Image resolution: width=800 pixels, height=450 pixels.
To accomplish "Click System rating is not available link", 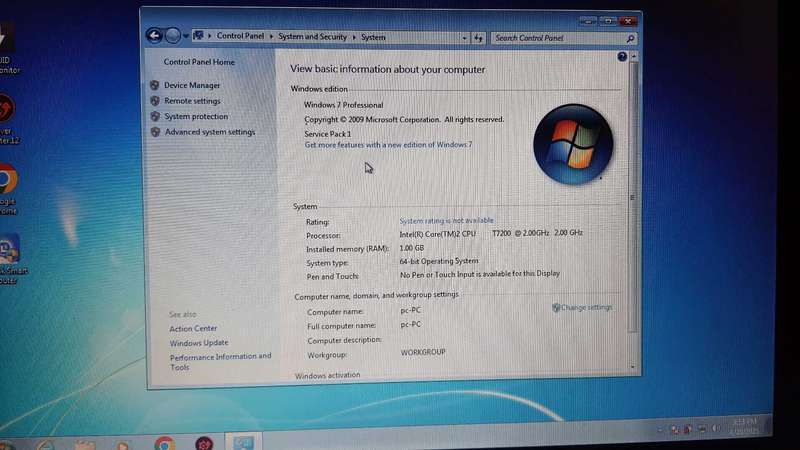I will pyautogui.click(x=446, y=220).
